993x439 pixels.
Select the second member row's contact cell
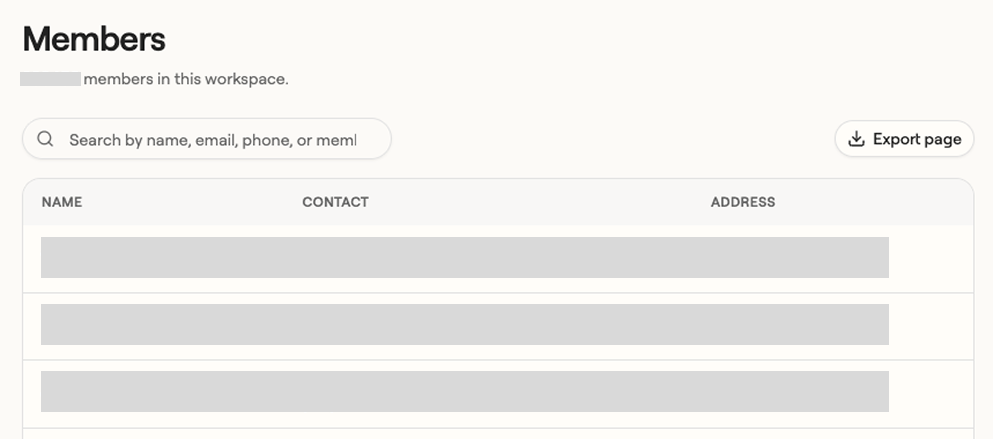click(506, 324)
